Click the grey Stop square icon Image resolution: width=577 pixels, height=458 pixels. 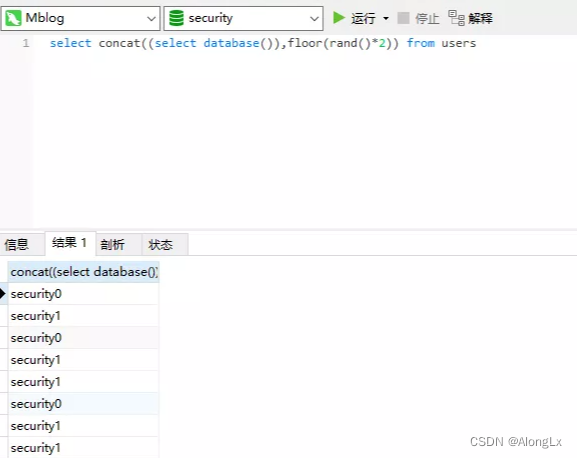coord(403,18)
